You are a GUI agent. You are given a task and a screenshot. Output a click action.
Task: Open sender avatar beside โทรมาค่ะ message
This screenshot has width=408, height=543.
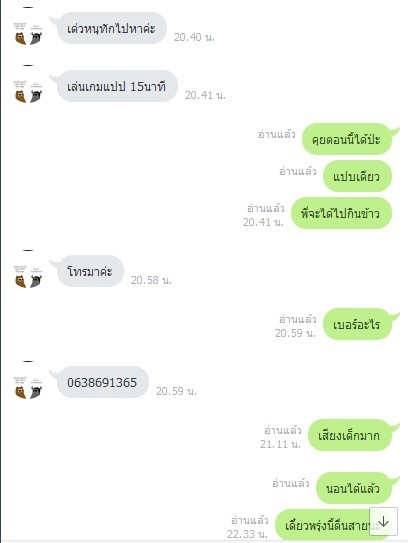click(x=28, y=277)
